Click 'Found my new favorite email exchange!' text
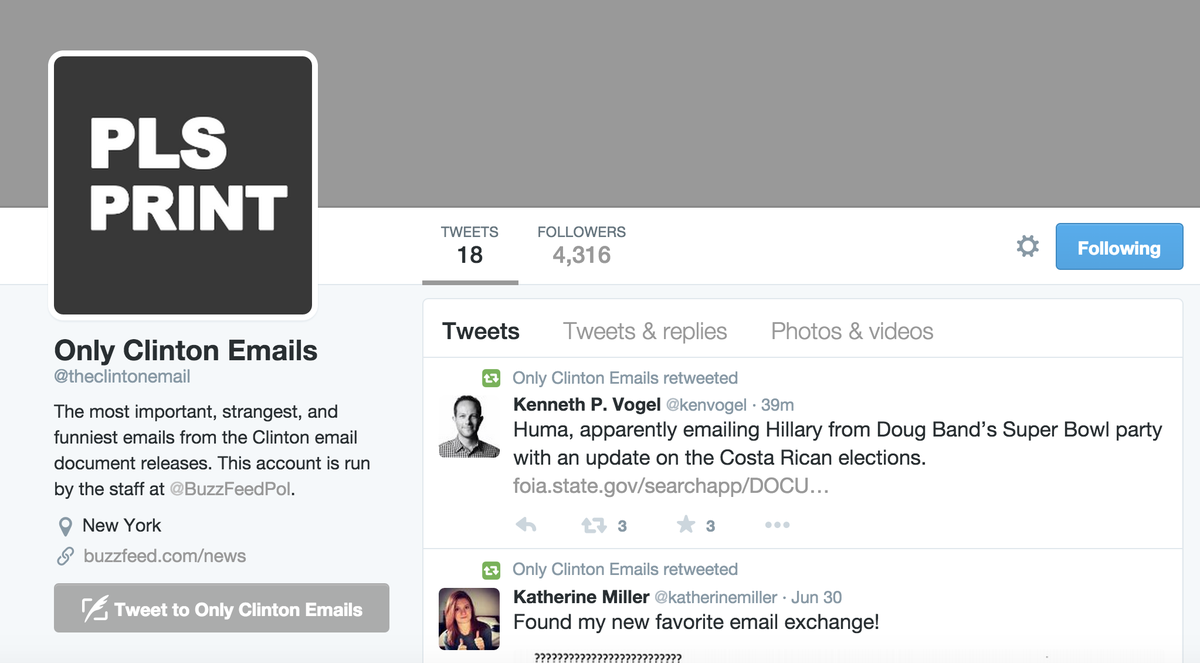 pyautogui.click(x=696, y=622)
